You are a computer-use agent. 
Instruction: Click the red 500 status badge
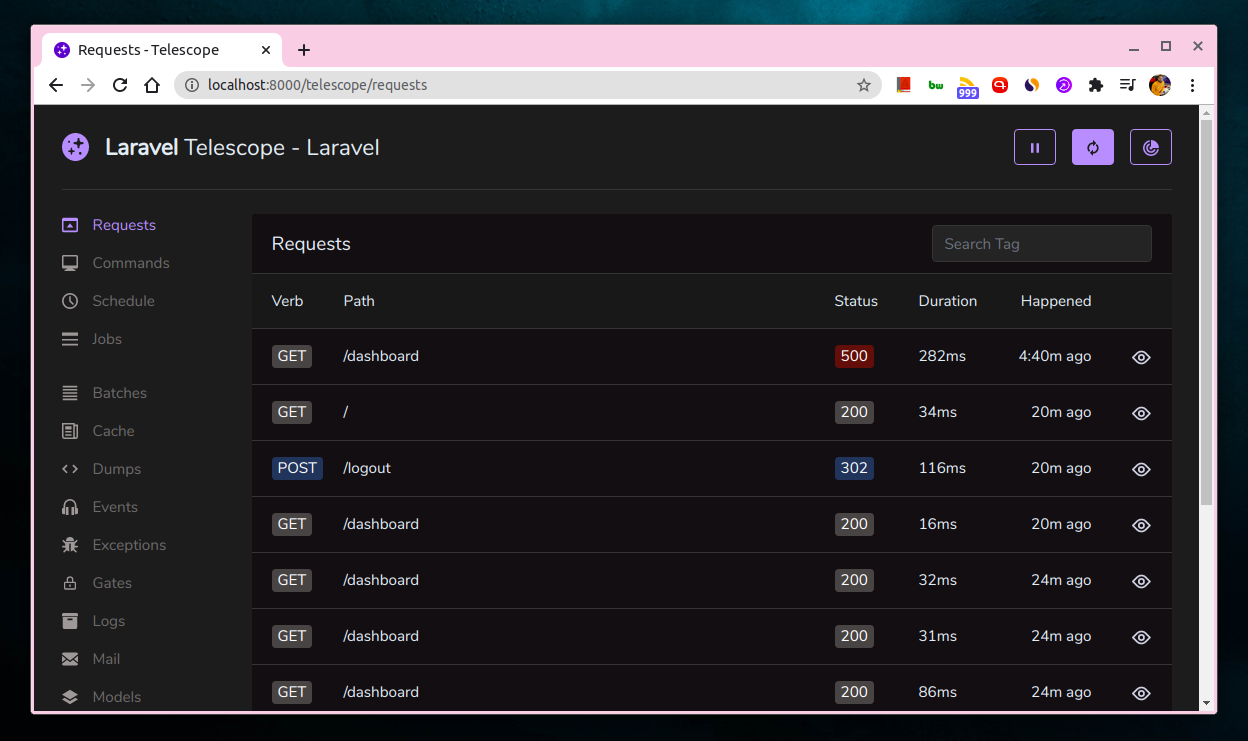854,356
